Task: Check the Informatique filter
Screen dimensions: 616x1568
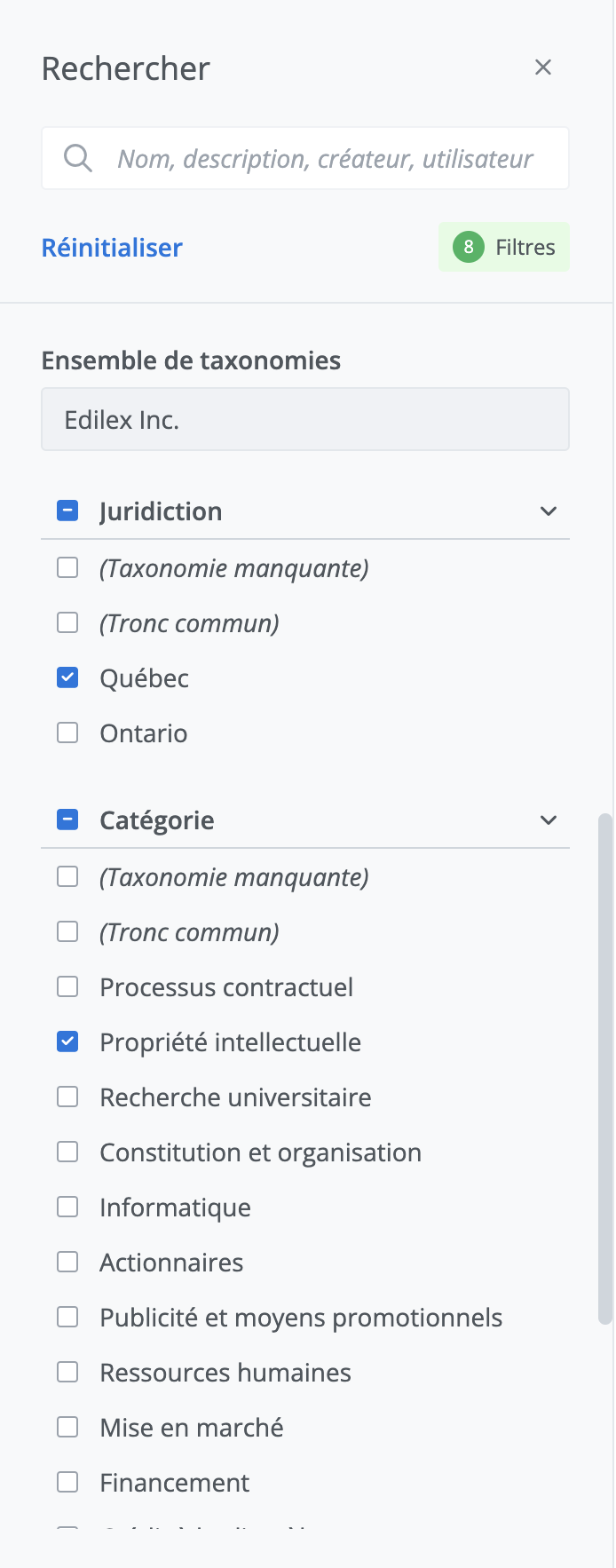Action: tap(67, 1208)
